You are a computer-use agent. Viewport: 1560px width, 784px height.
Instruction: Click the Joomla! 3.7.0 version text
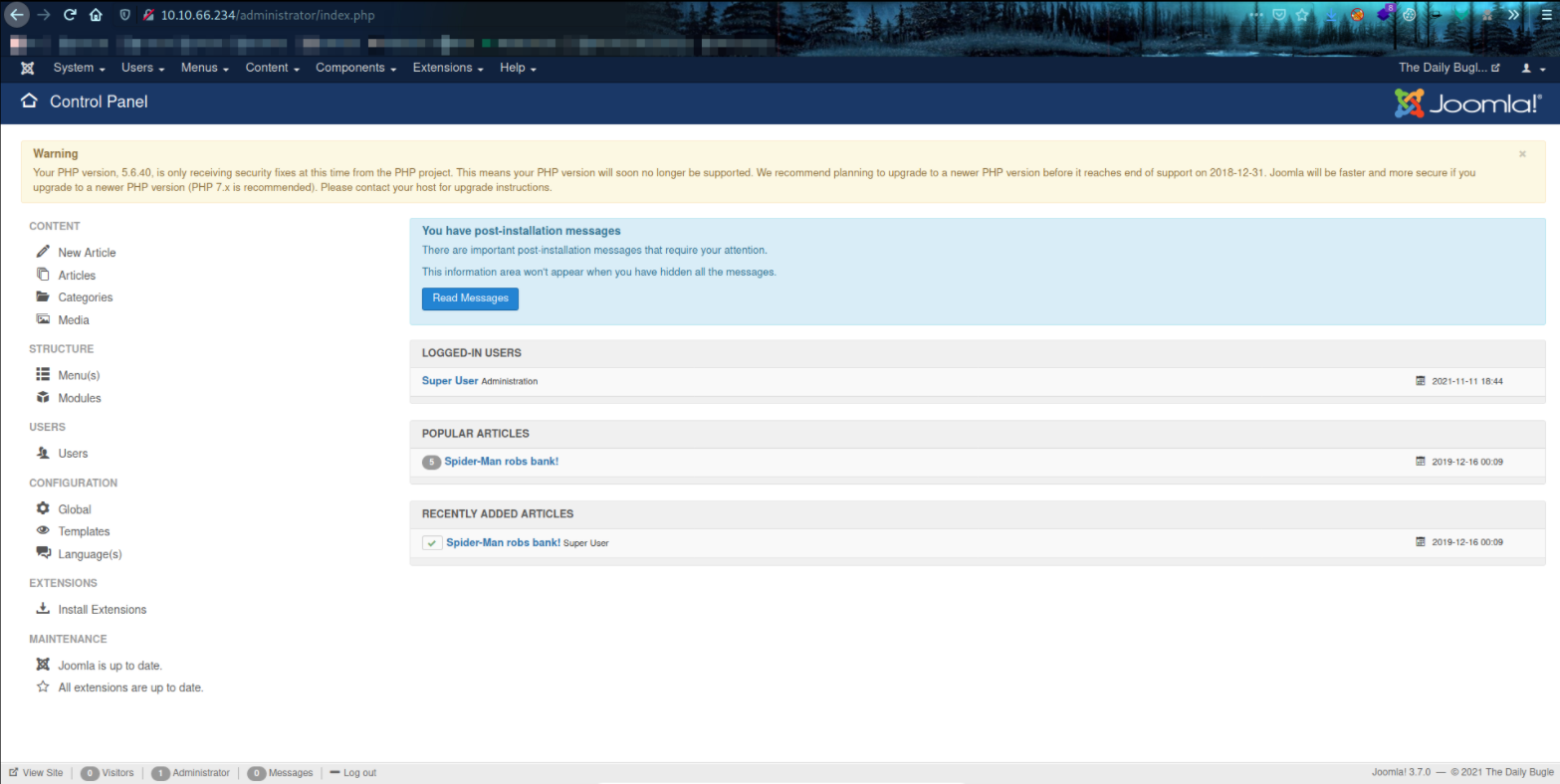(1401, 773)
